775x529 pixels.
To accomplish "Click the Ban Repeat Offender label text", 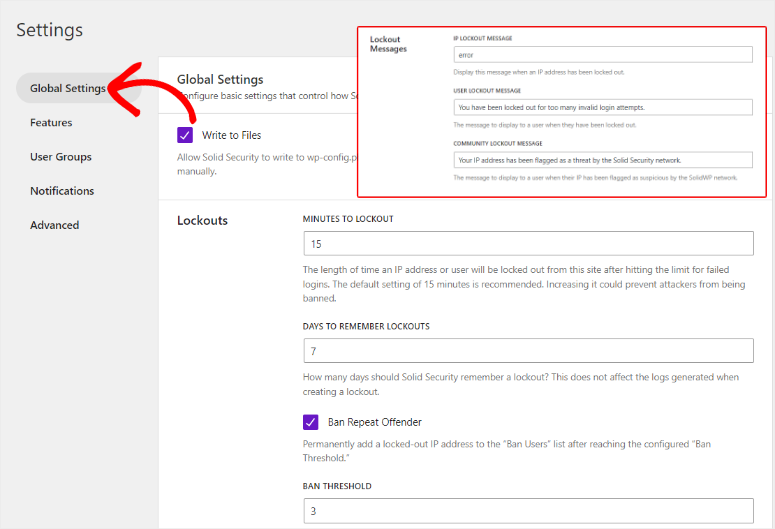I will (x=374, y=422).
